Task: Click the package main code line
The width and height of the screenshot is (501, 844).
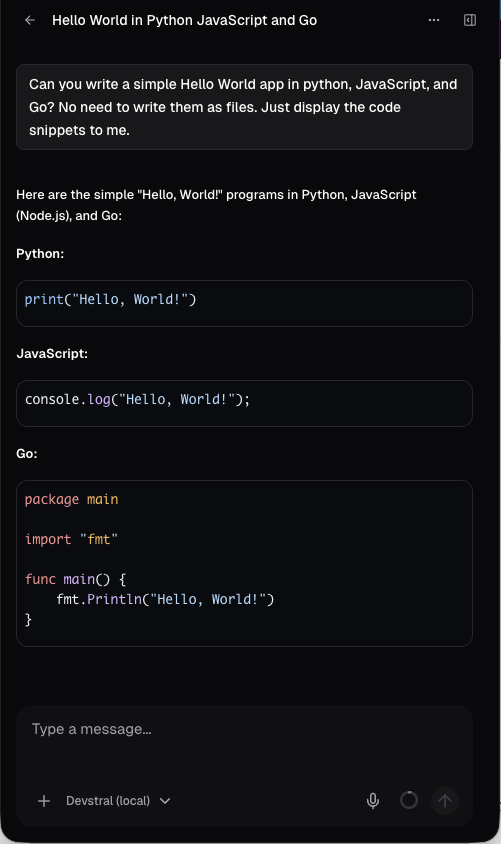Action: 72,500
